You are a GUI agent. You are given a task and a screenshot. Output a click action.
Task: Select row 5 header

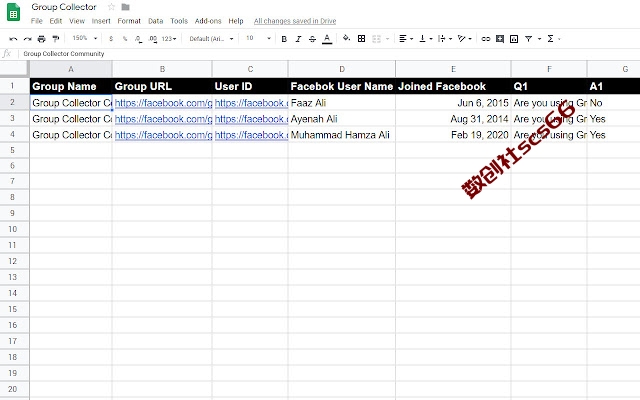coord(13,150)
